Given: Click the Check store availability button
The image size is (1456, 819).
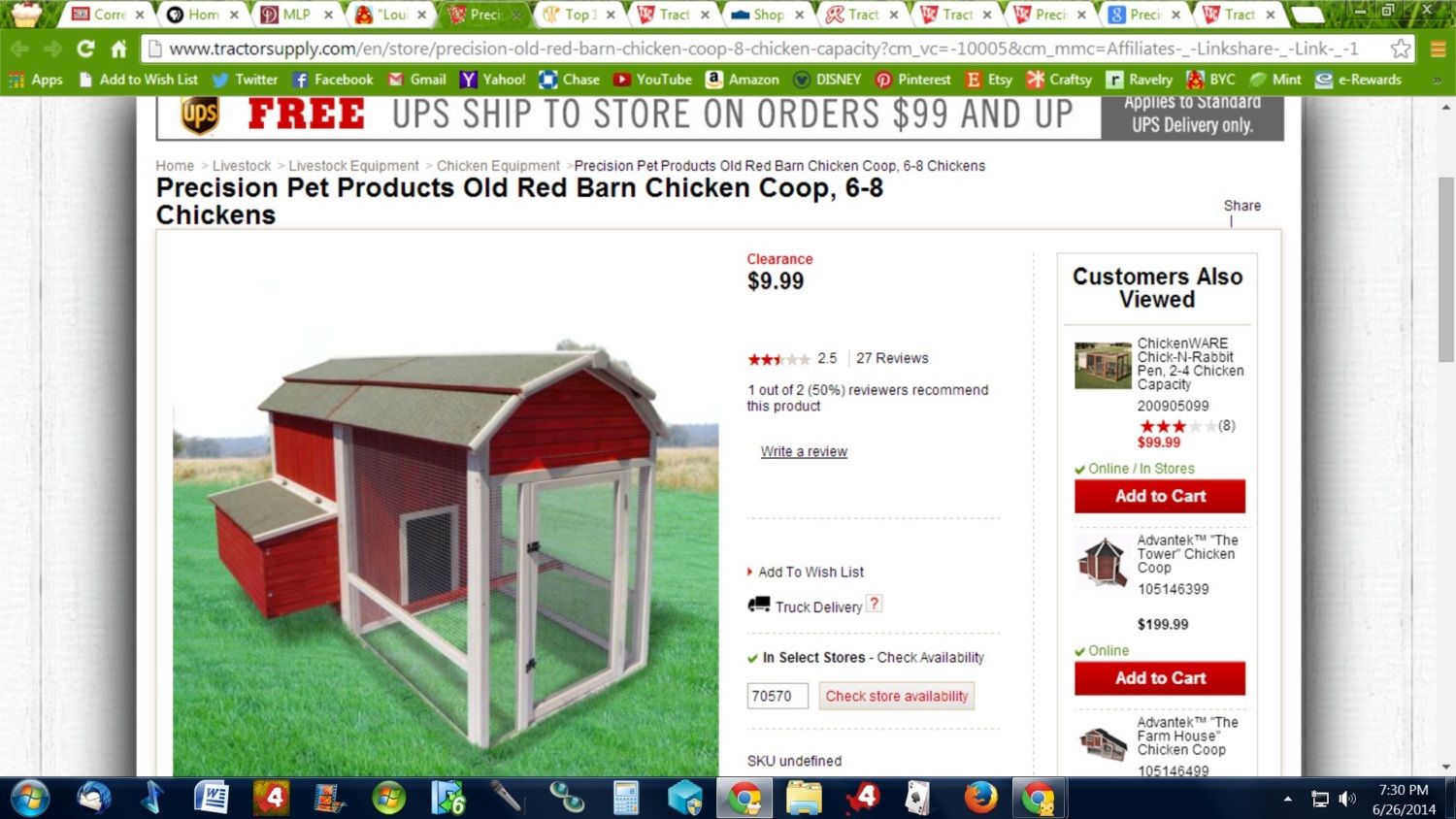Looking at the screenshot, I should click(897, 696).
